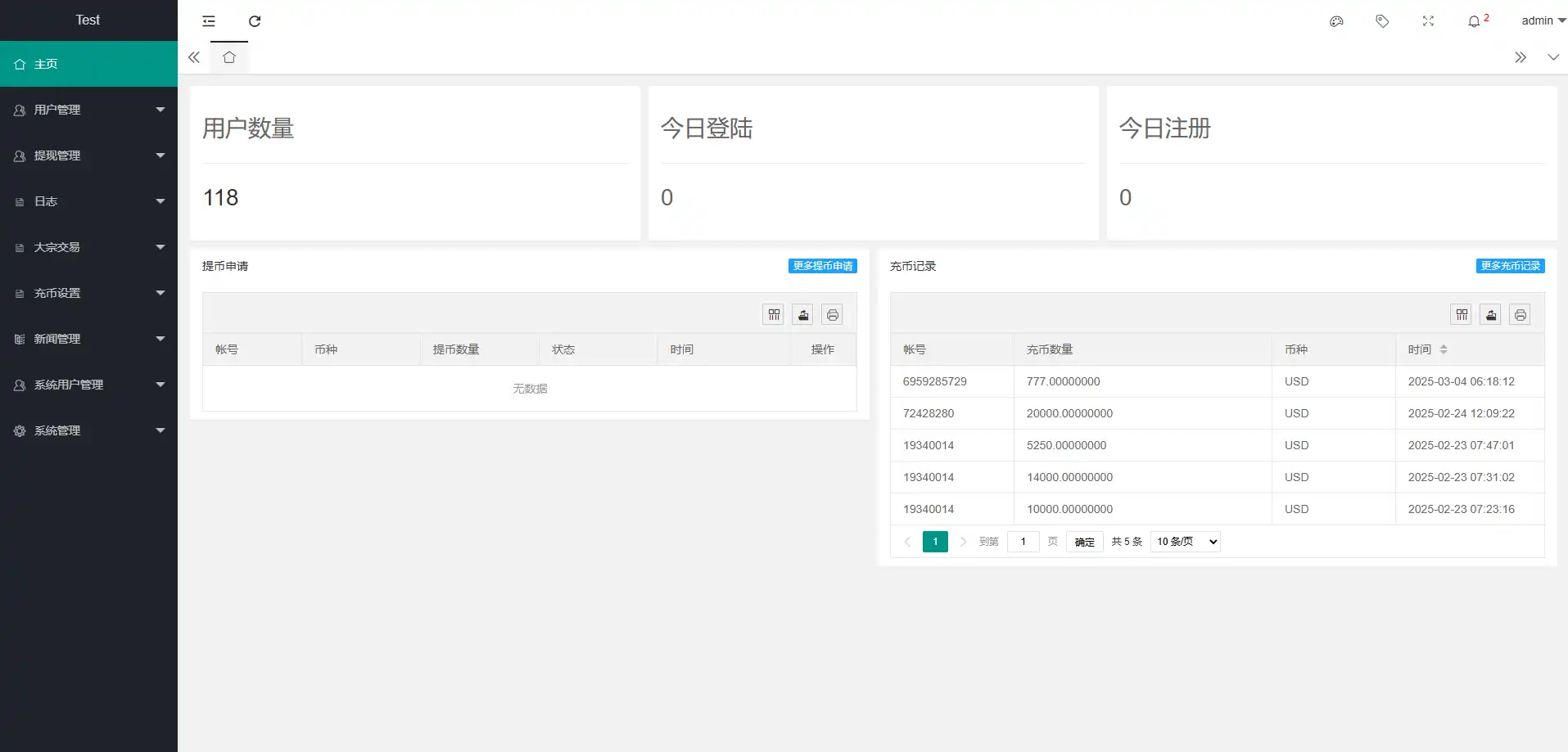Collapse the sidebar with the menu fold icon
This screenshot has width=1568, height=752.
(x=209, y=21)
